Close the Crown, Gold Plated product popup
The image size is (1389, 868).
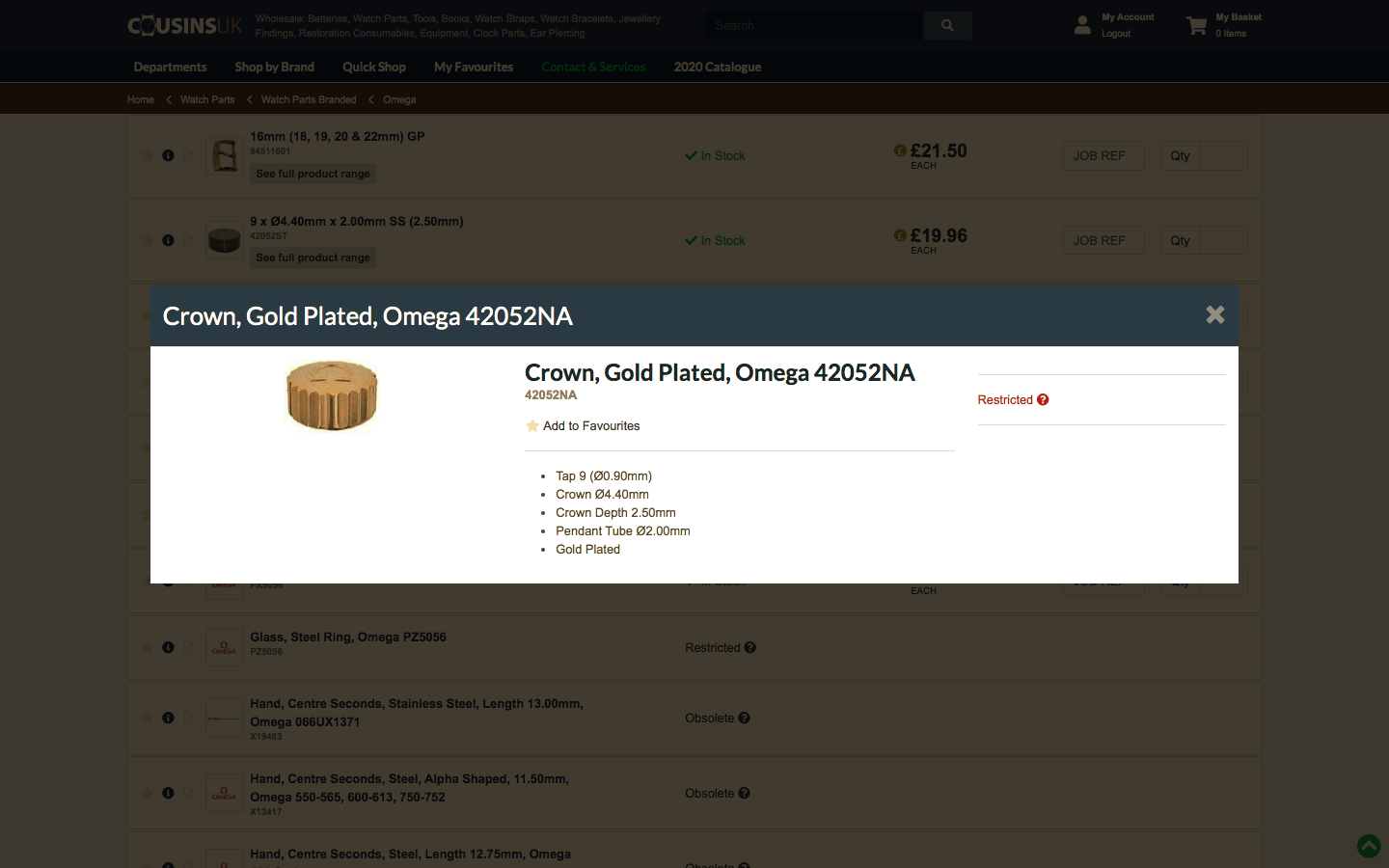pos(1214,314)
